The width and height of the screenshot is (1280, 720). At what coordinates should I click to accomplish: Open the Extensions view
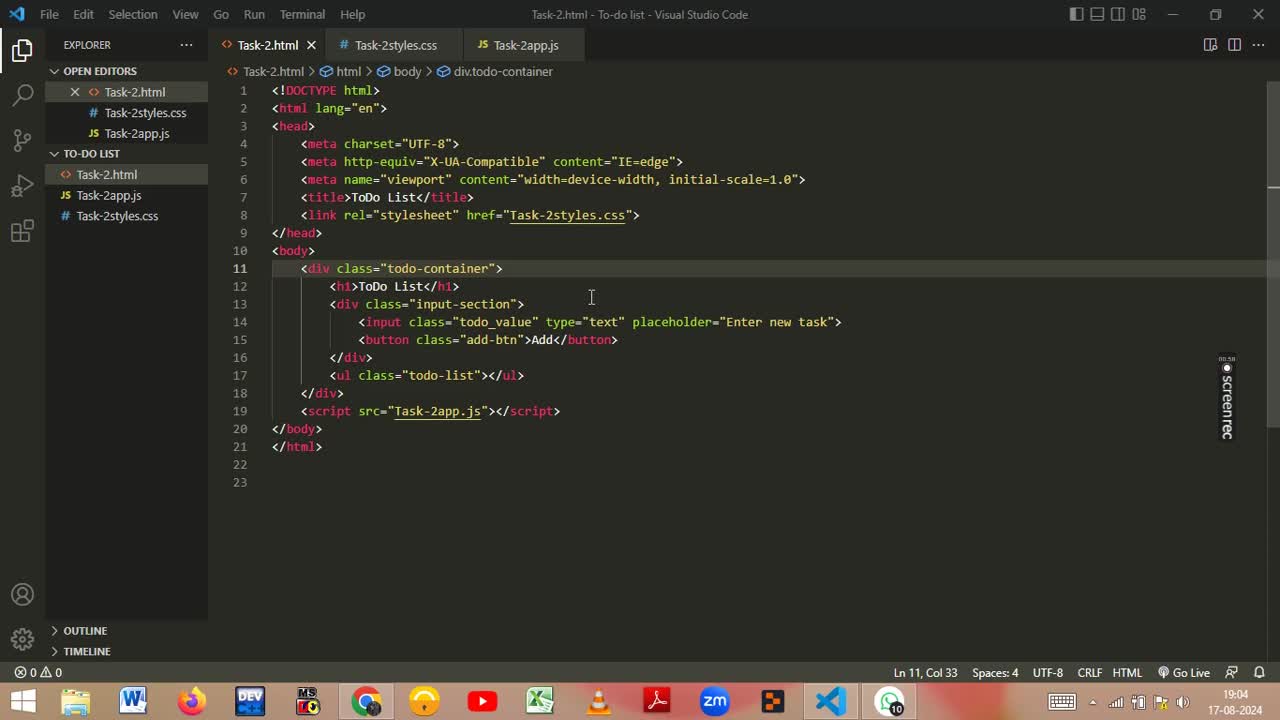coord(22,233)
